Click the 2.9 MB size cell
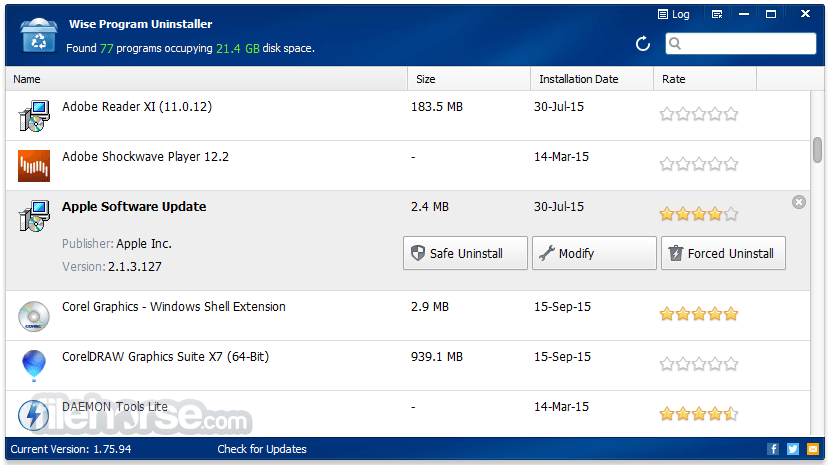829x465 pixels. (x=430, y=307)
